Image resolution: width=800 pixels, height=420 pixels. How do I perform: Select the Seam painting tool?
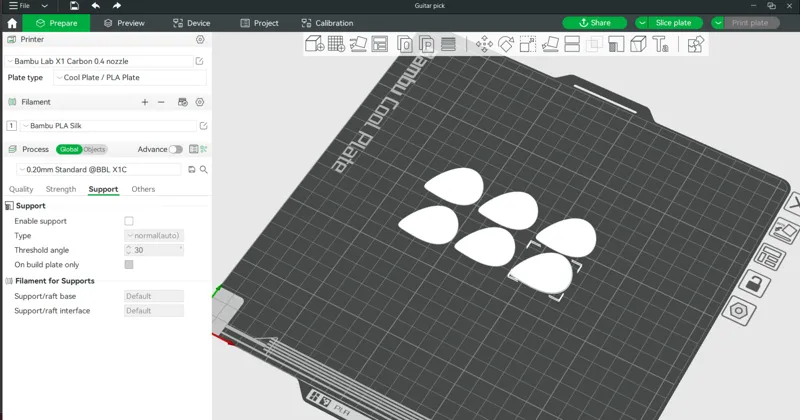(638, 44)
